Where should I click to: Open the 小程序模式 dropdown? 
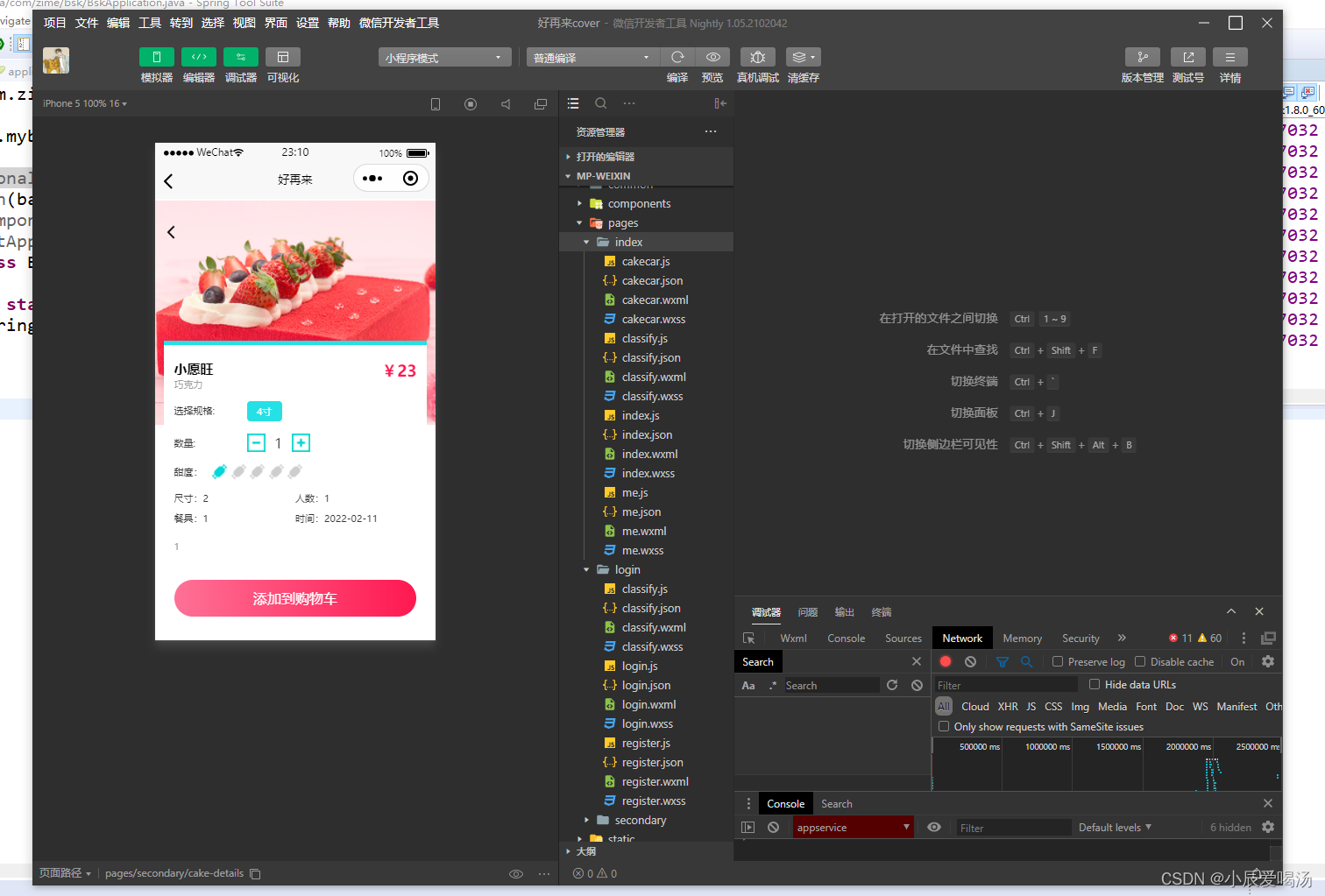[x=445, y=58]
